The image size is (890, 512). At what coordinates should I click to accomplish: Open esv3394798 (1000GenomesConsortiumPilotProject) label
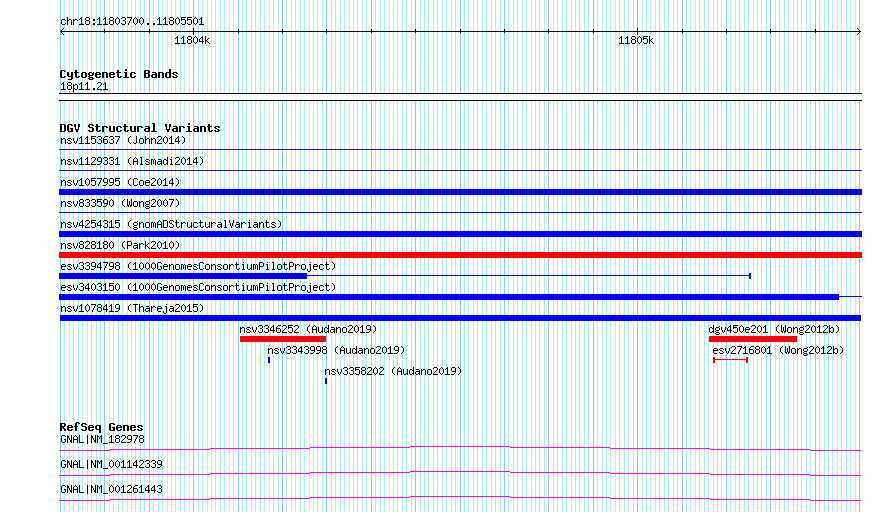[x=198, y=266]
